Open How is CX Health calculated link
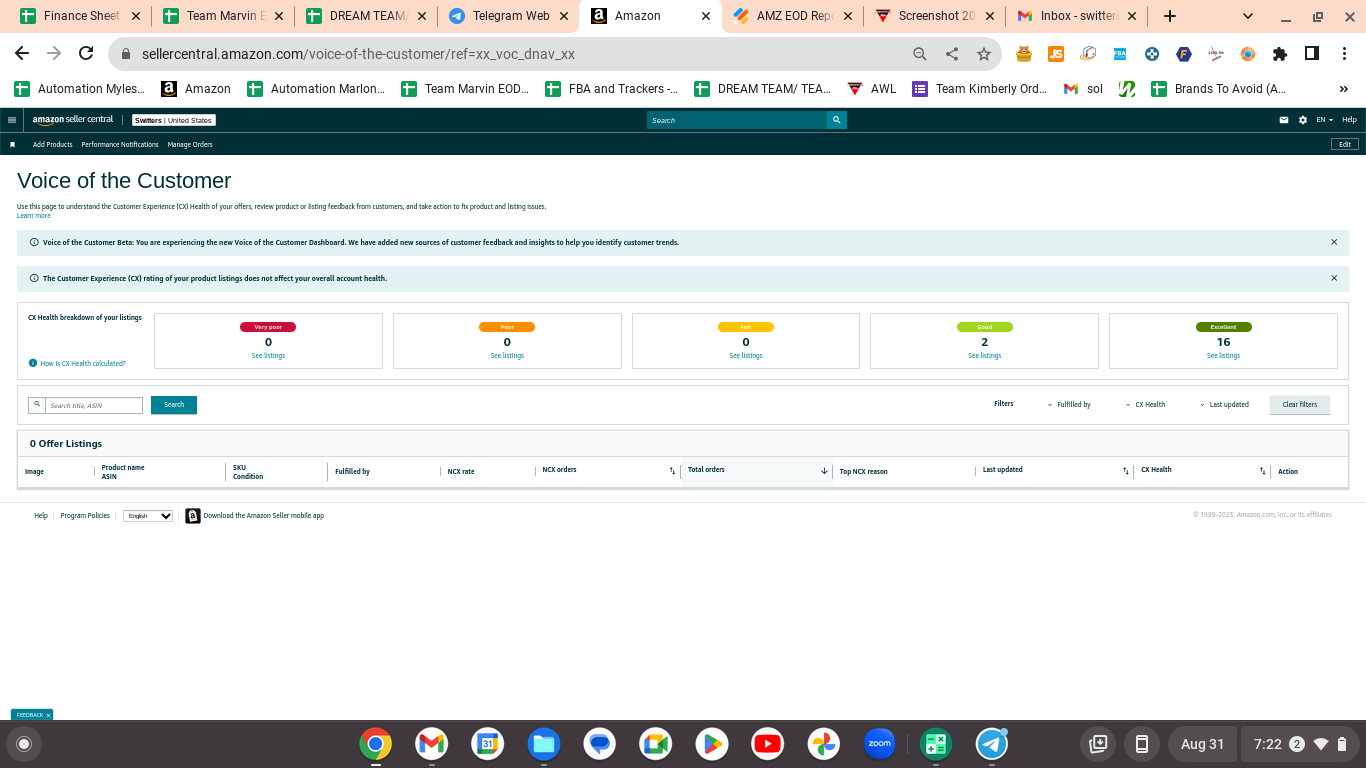 [x=83, y=364]
